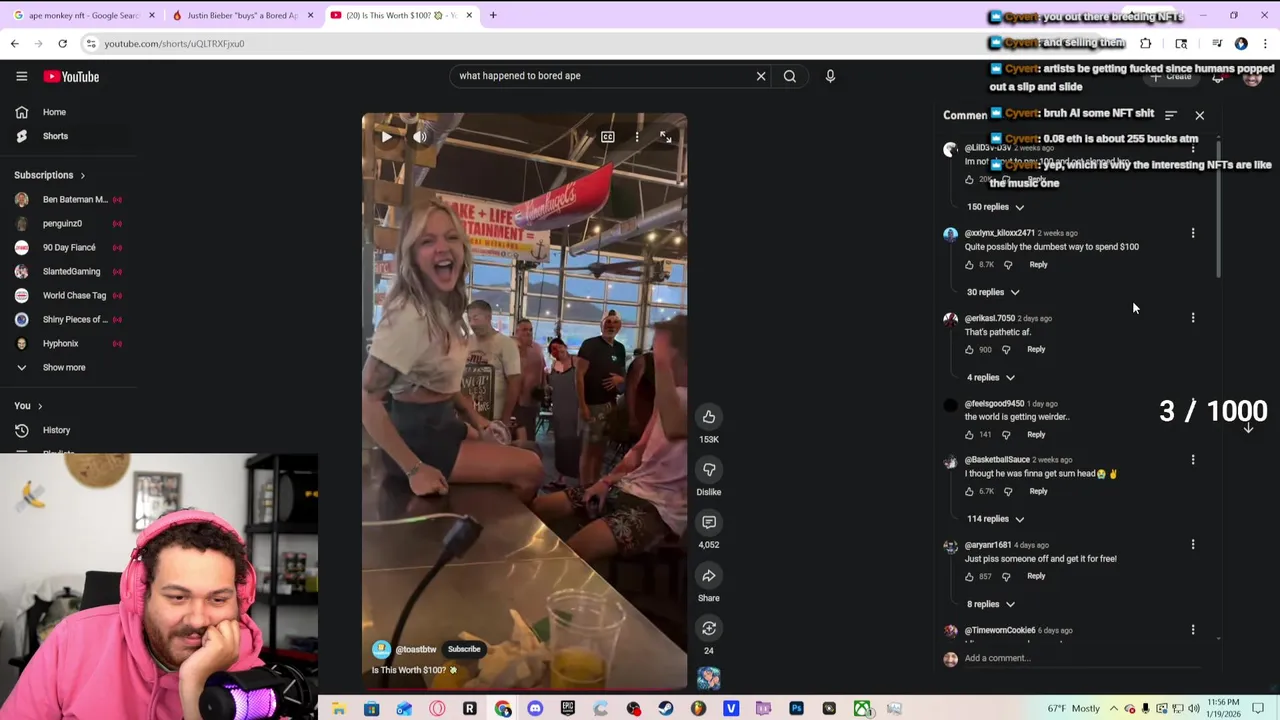1280x720 pixels.
Task: Sort comments with the sort icon
Action: pos(1171,115)
